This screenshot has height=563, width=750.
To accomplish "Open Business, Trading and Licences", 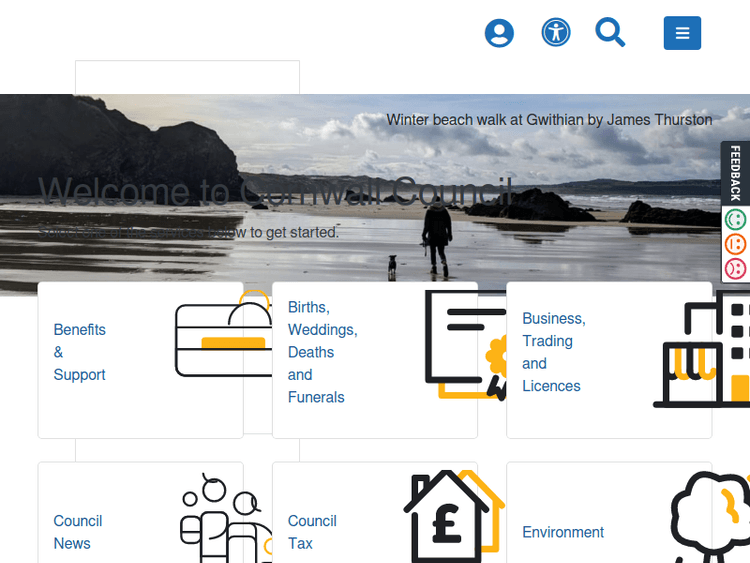I will (554, 352).
